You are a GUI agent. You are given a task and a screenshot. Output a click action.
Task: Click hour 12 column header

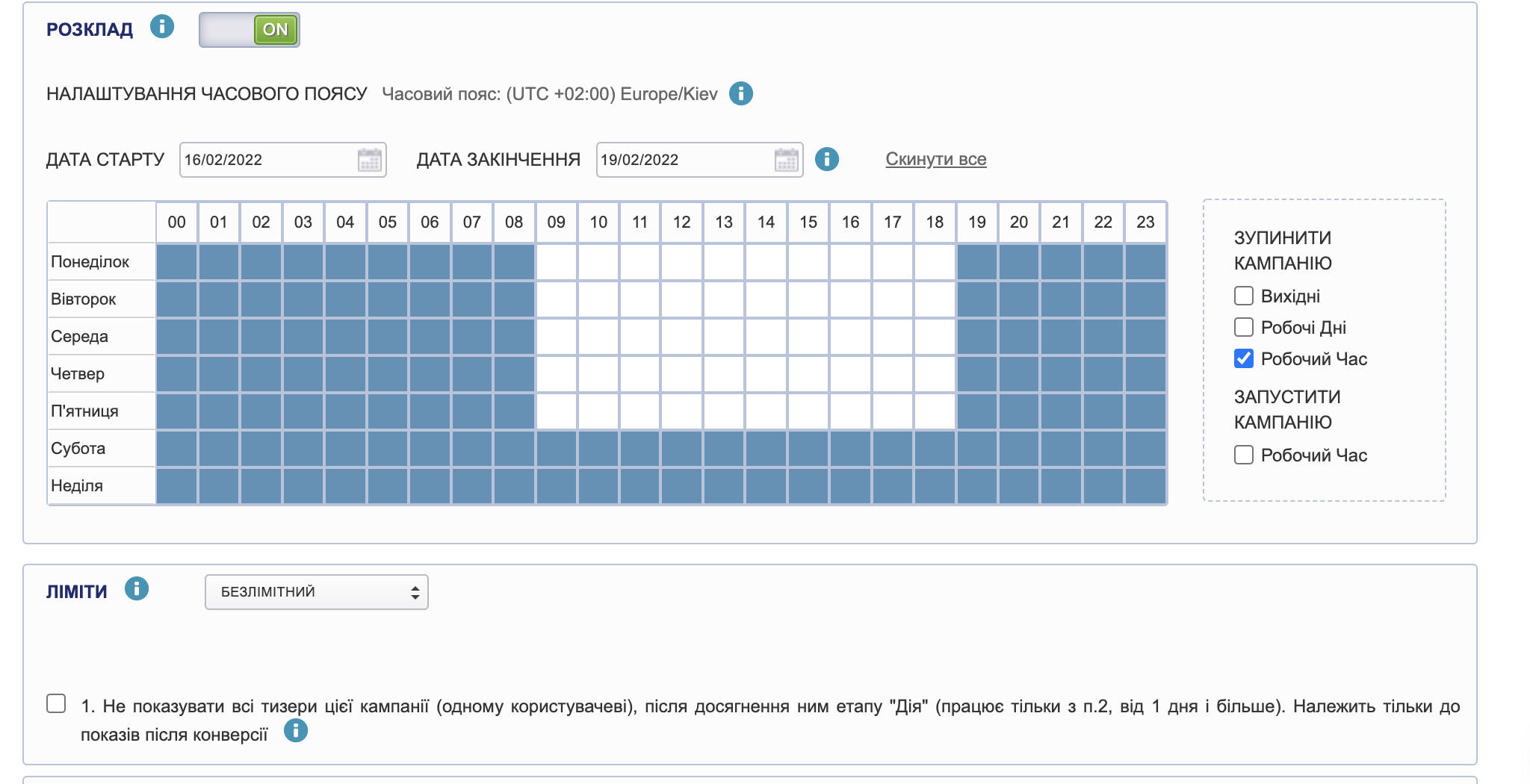[681, 222]
